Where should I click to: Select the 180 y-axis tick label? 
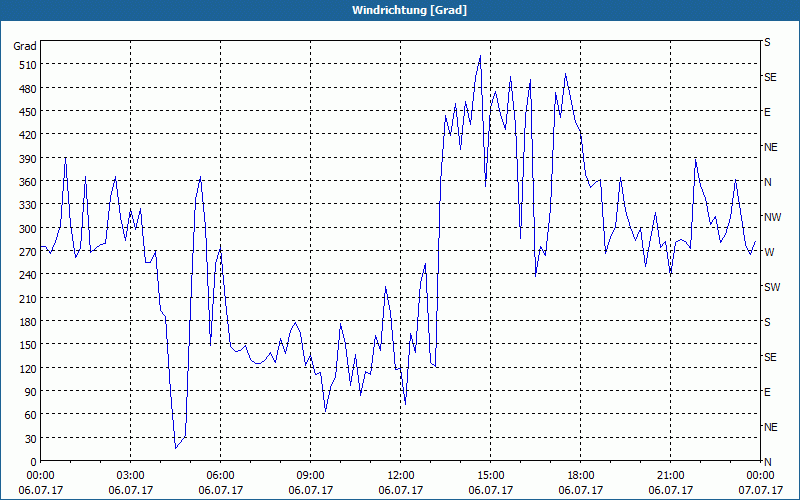[x=28, y=322]
